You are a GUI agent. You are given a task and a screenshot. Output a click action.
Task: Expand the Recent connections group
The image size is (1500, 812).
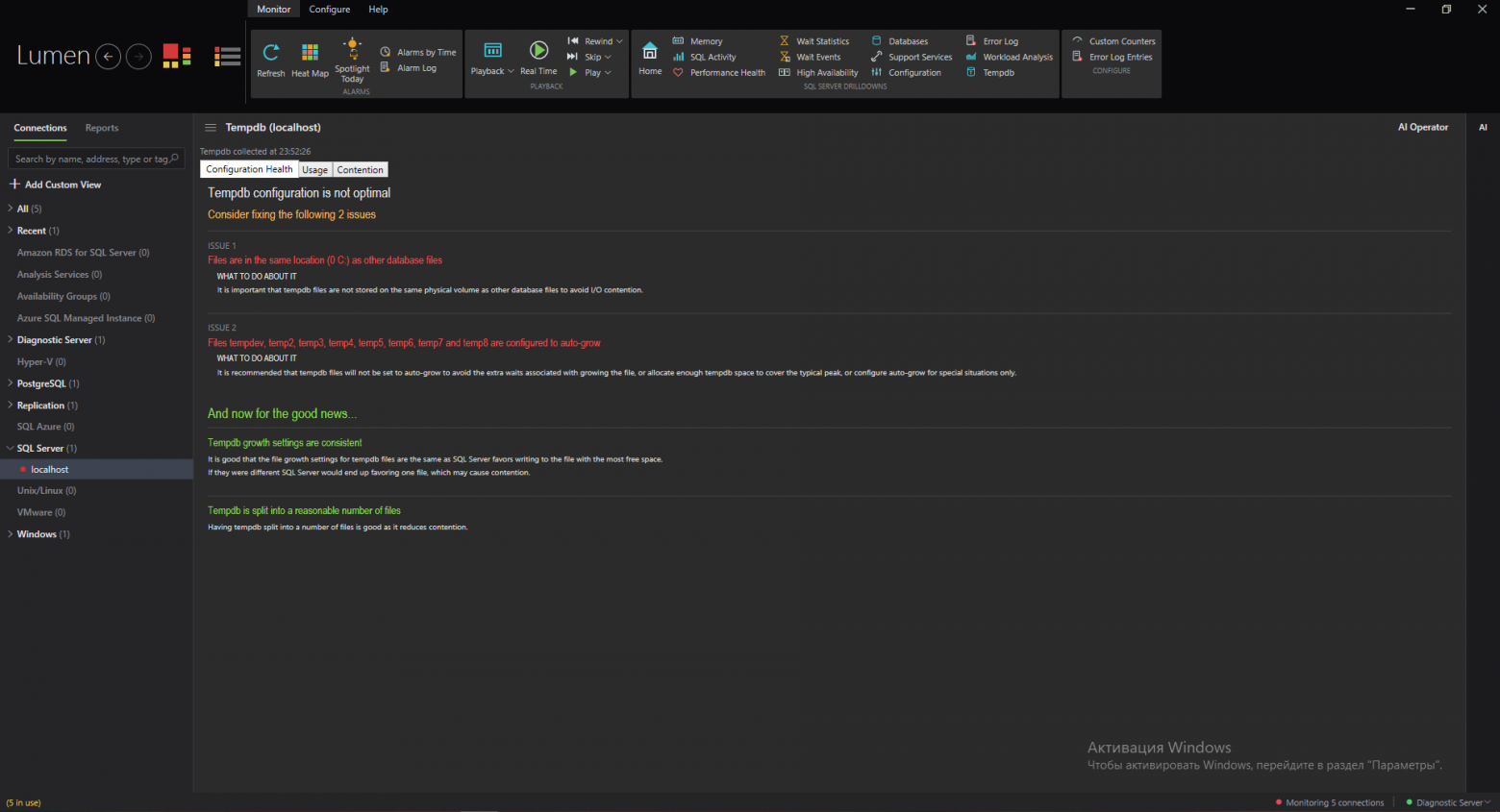pos(10,231)
